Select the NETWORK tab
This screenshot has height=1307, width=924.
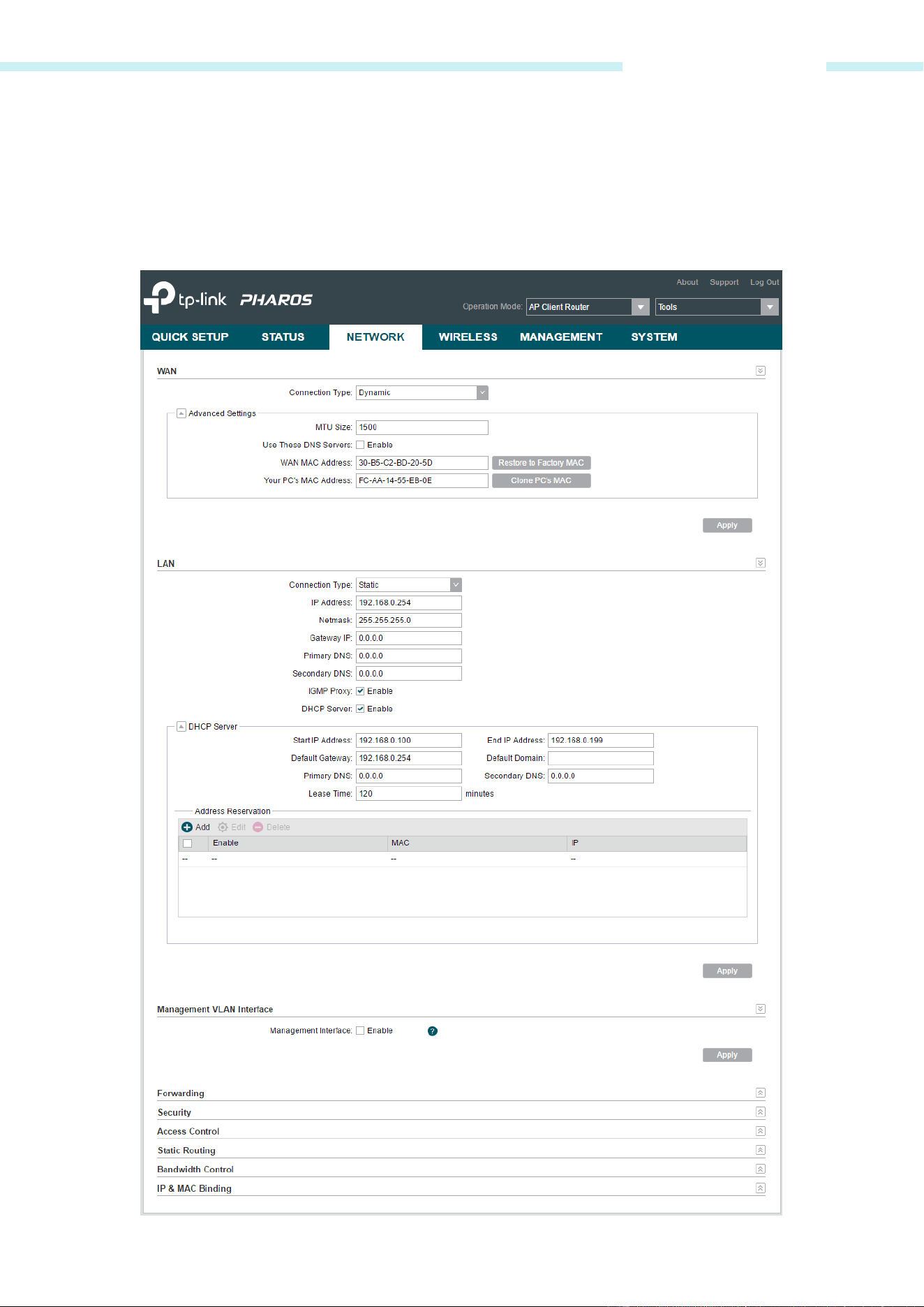(x=375, y=337)
